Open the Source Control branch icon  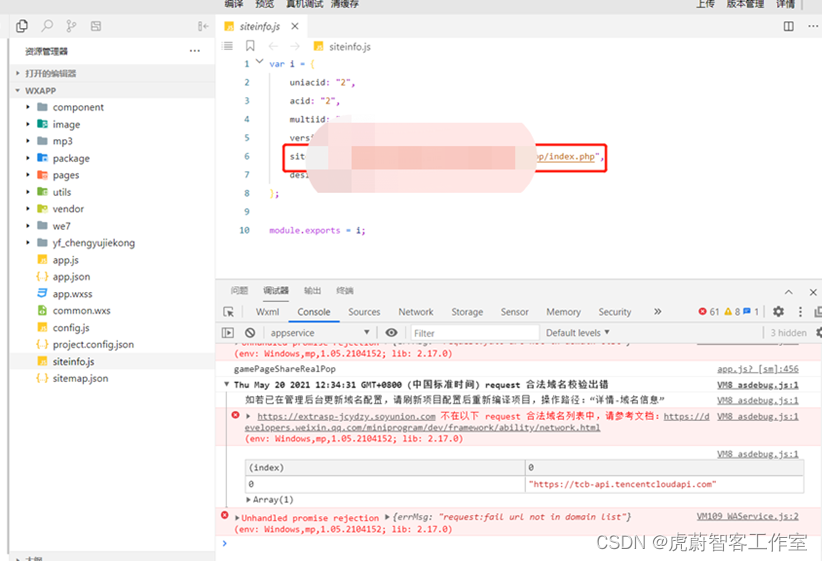(x=71, y=26)
